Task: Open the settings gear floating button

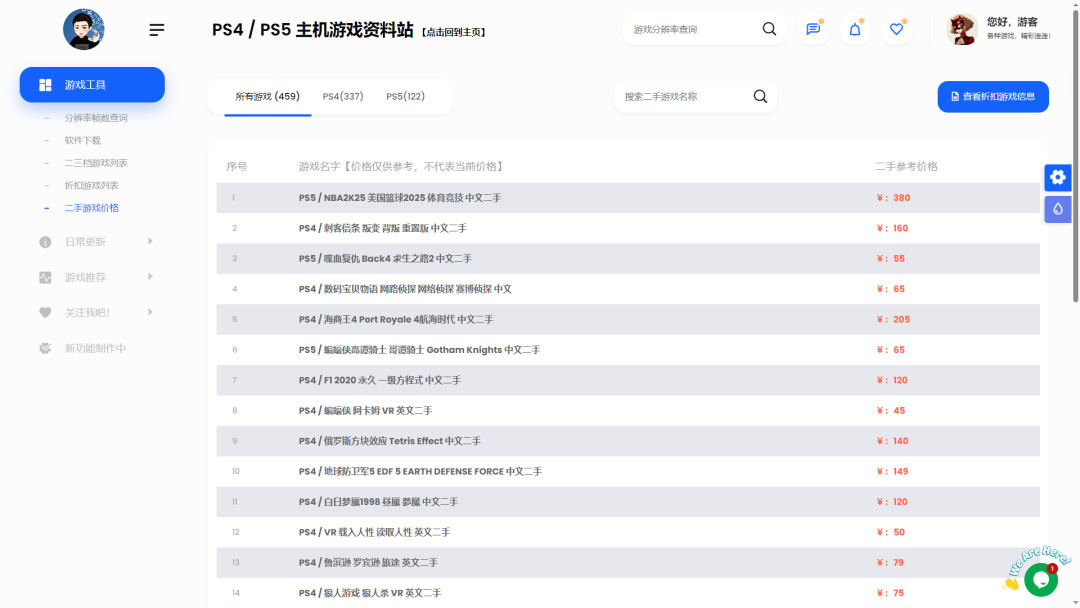Action: [1057, 178]
